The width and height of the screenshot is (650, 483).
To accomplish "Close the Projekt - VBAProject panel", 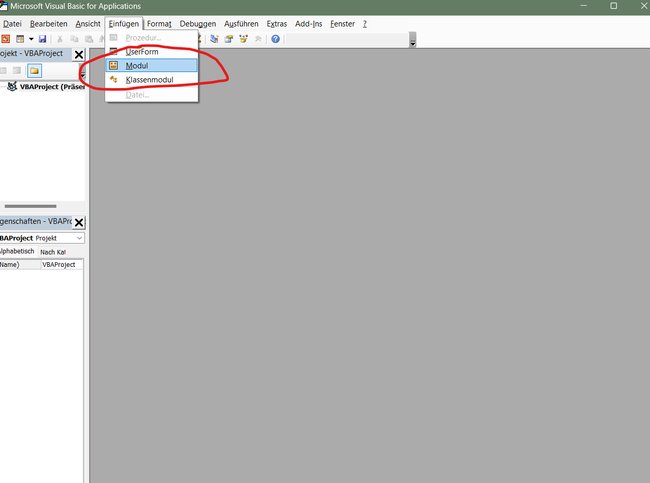I will (x=79, y=55).
